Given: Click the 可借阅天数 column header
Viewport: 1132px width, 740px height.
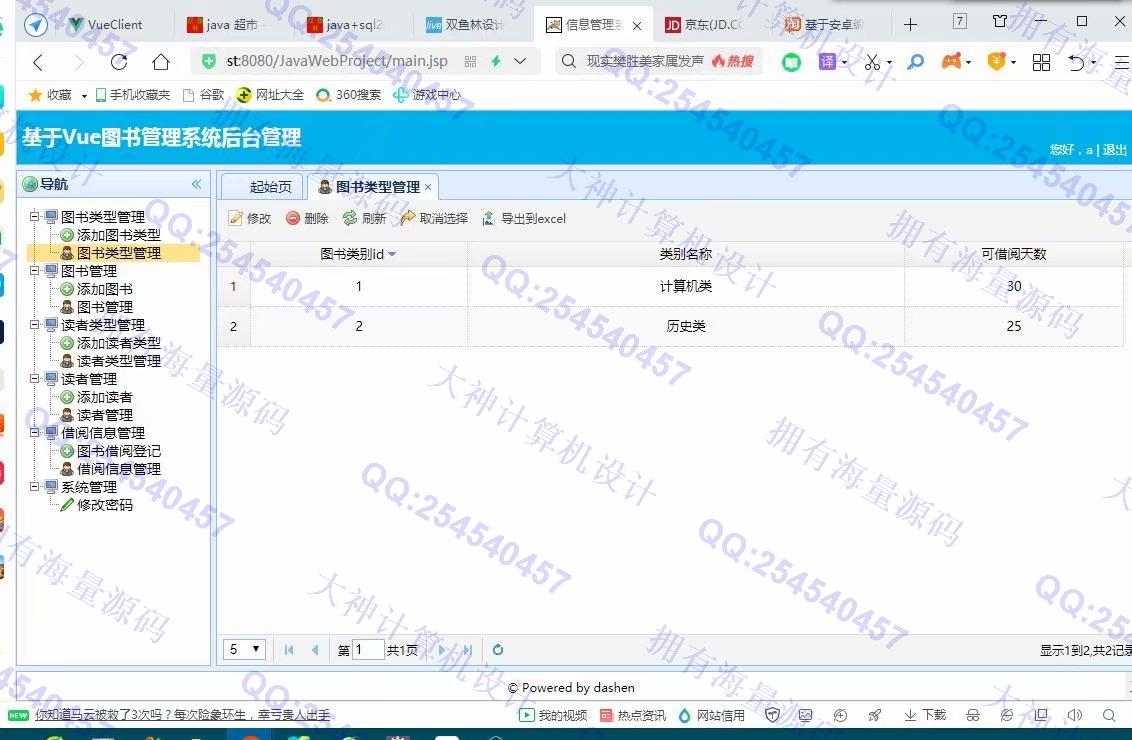Looking at the screenshot, I should point(1014,253).
